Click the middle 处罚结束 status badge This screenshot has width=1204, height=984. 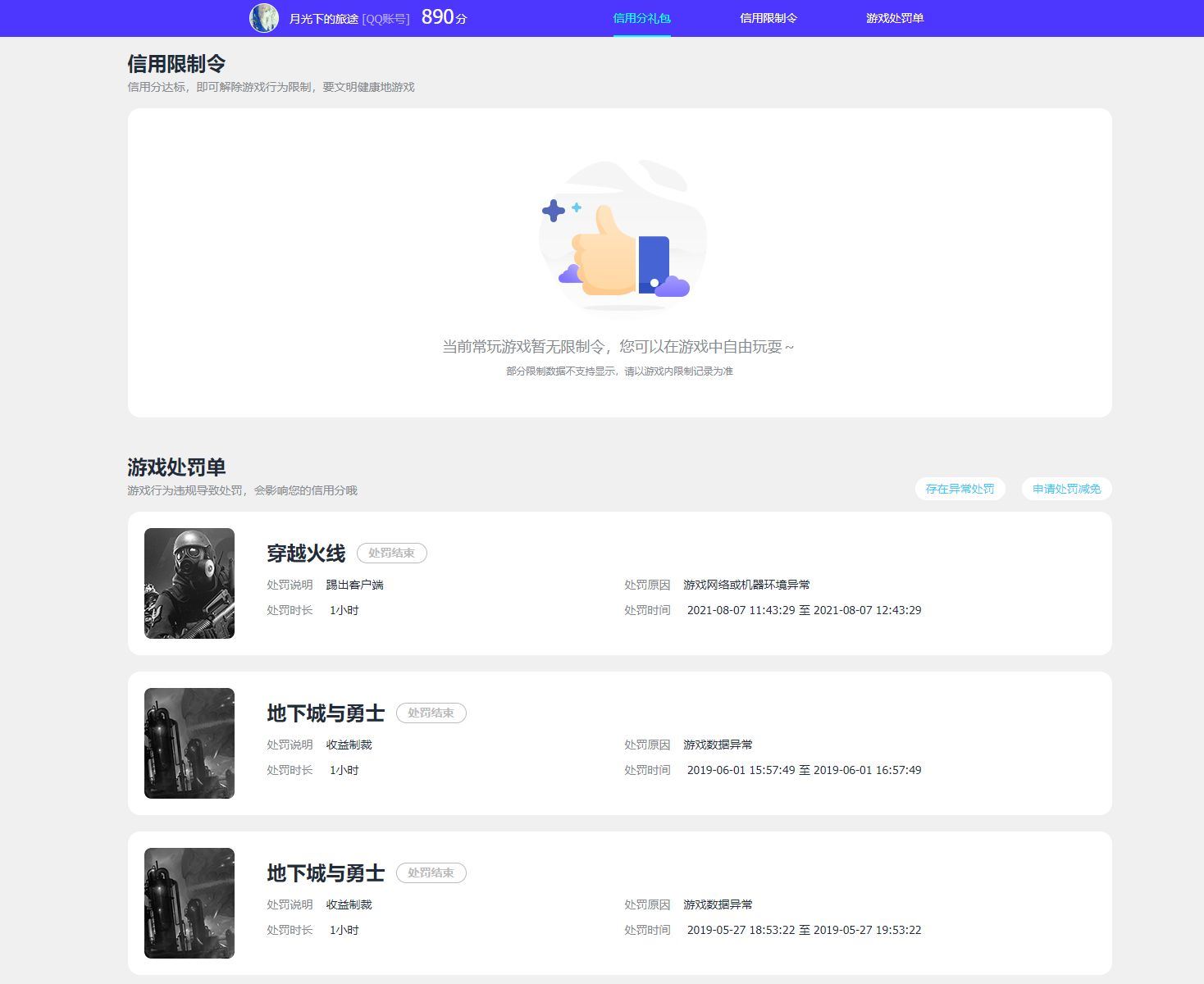431,713
